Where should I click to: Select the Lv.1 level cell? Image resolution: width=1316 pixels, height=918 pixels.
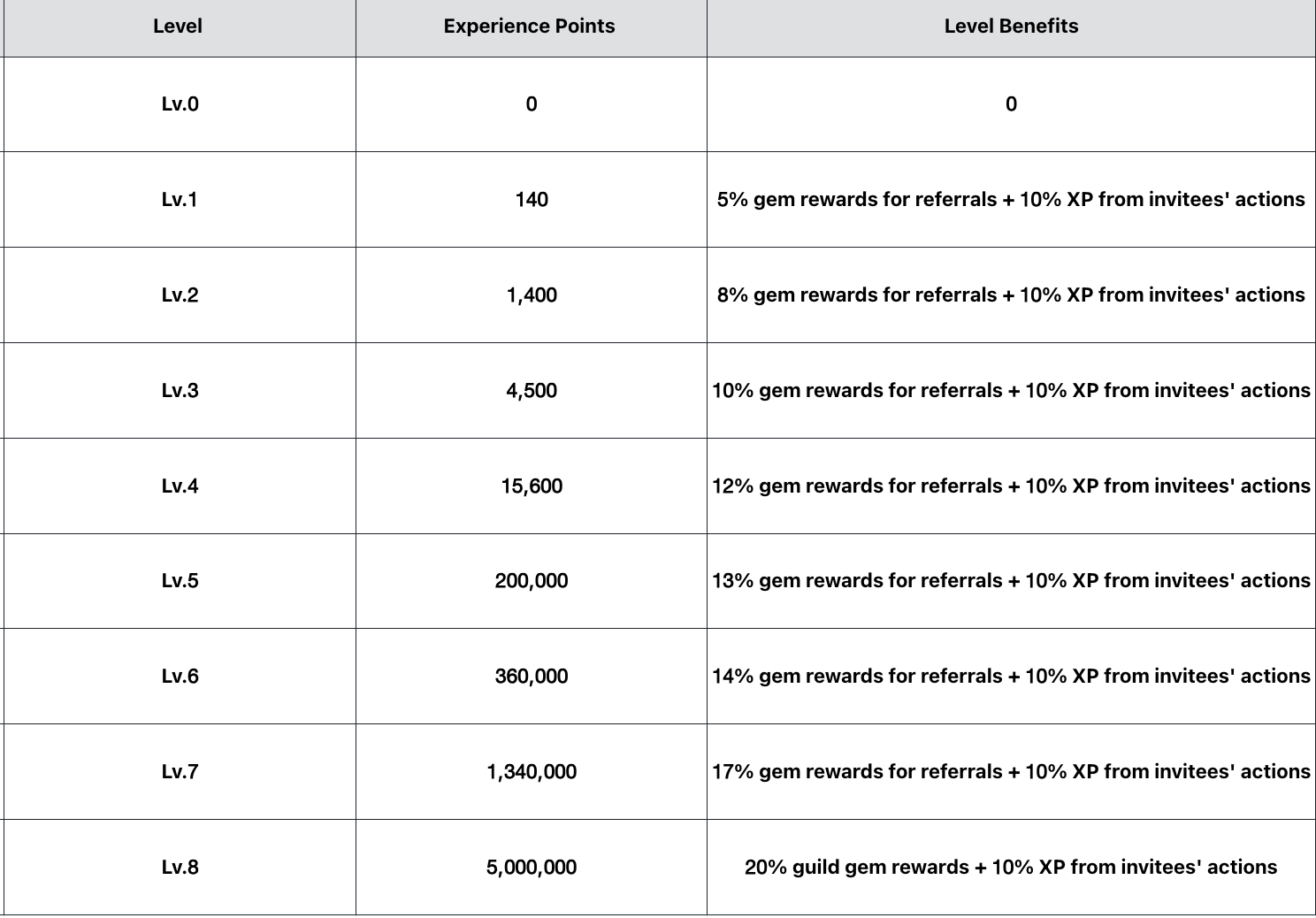pyautogui.click(x=180, y=200)
